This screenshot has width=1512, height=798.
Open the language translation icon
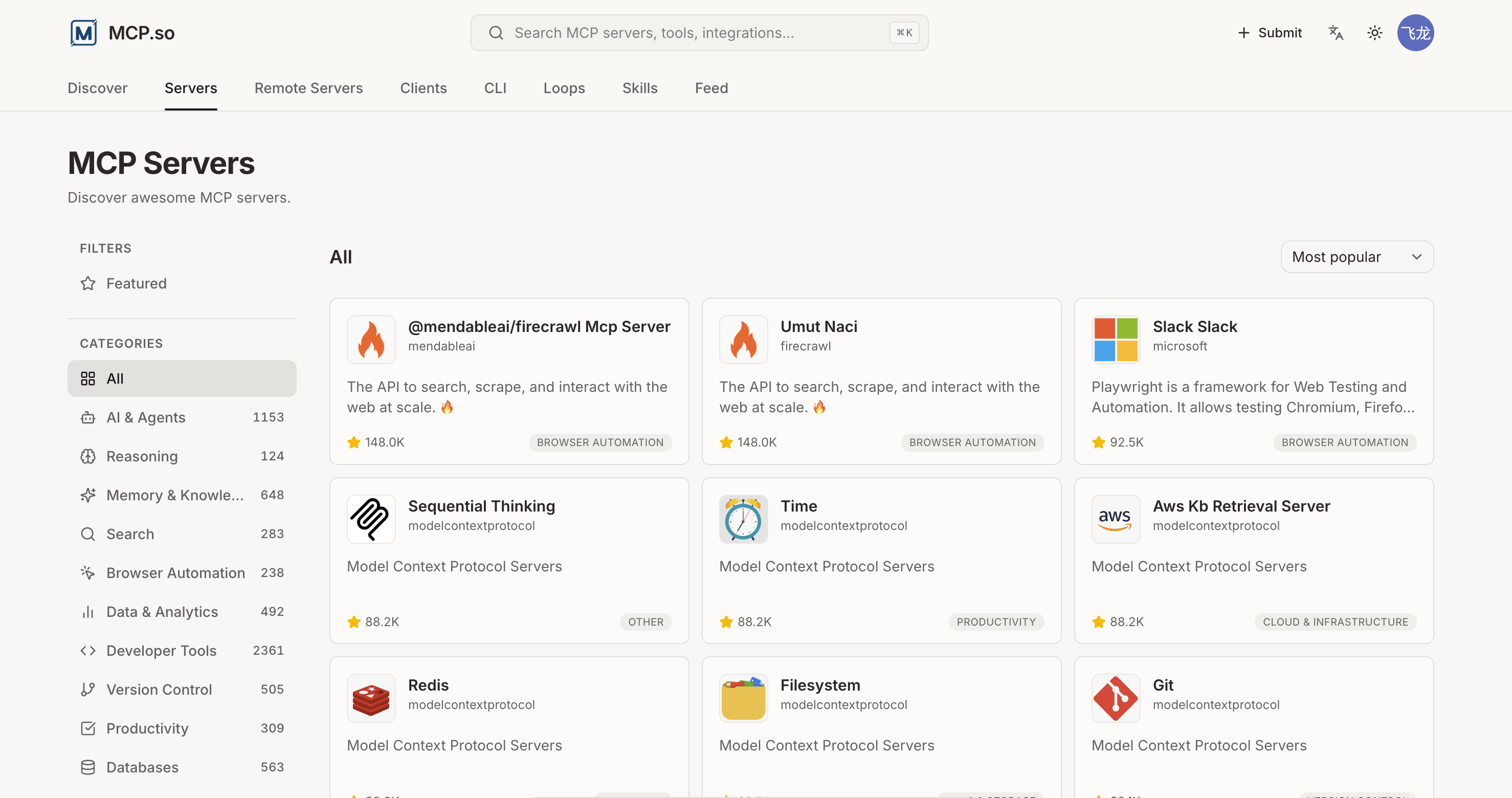(x=1336, y=33)
